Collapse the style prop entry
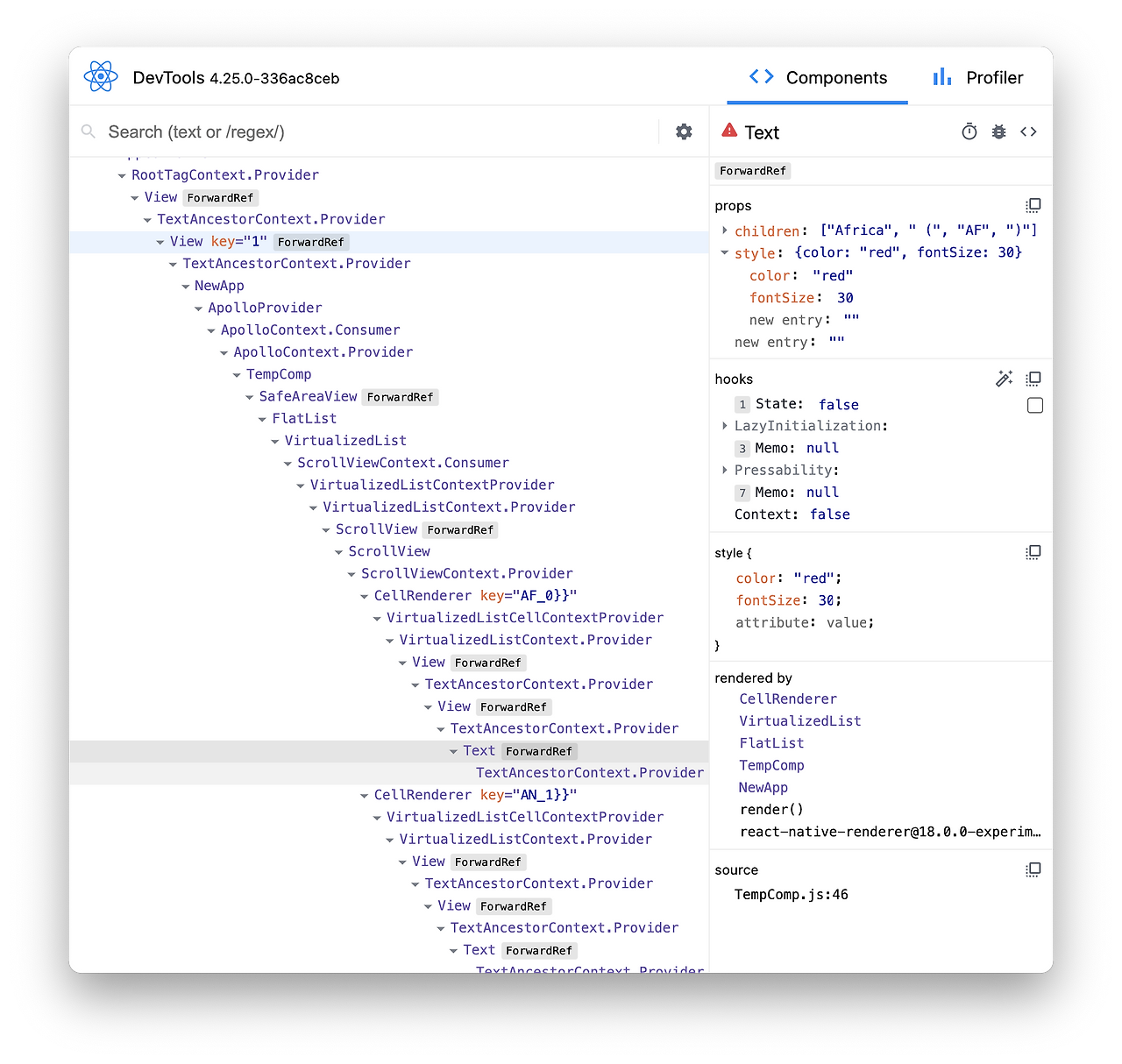The height and width of the screenshot is (1064, 1122). click(x=724, y=252)
